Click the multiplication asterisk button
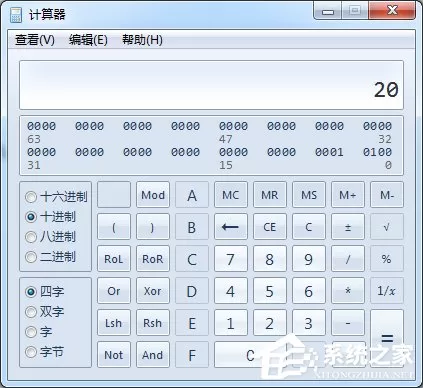Screen dimensions: 423x388 coord(348,291)
